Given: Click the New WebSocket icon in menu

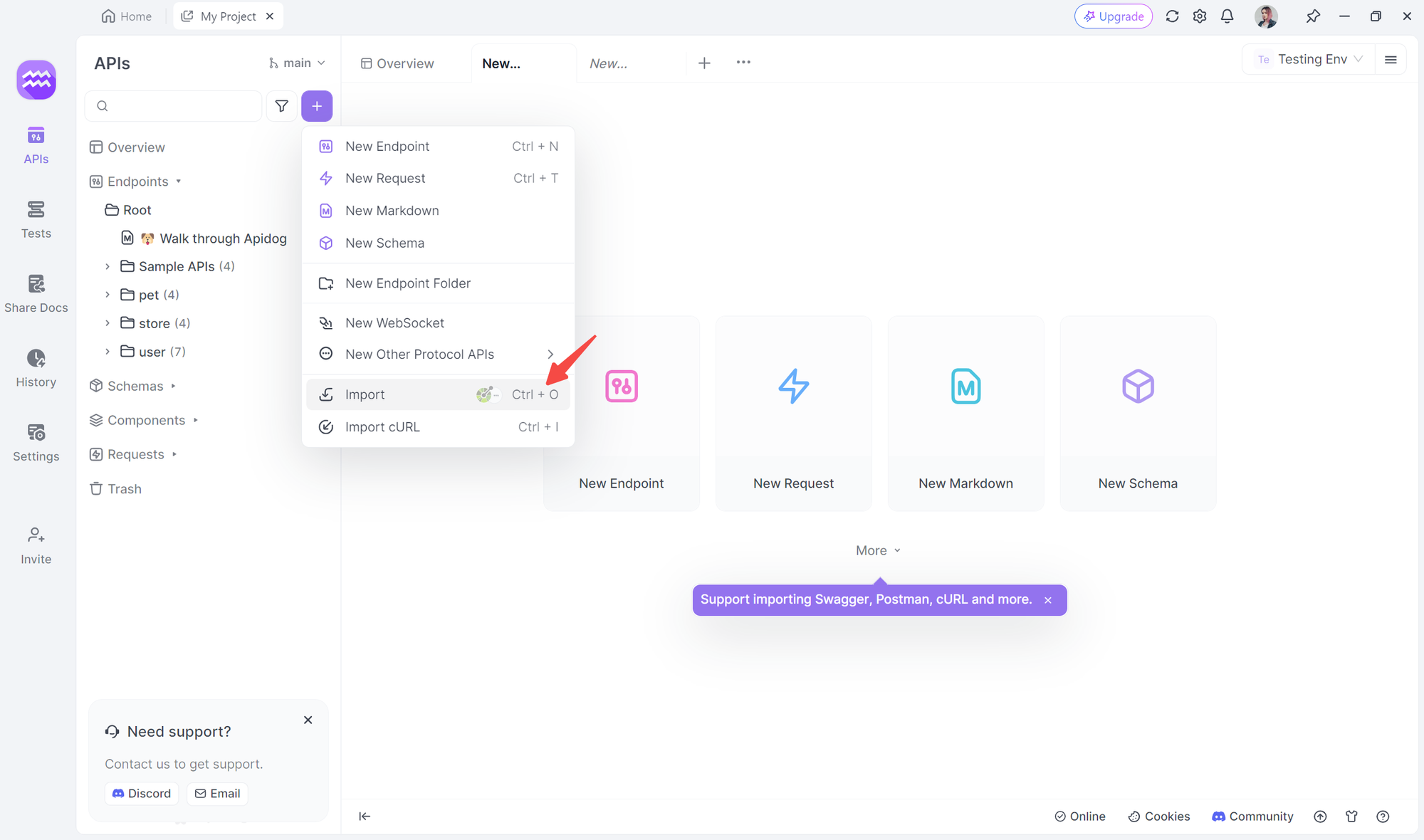Looking at the screenshot, I should point(326,322).
